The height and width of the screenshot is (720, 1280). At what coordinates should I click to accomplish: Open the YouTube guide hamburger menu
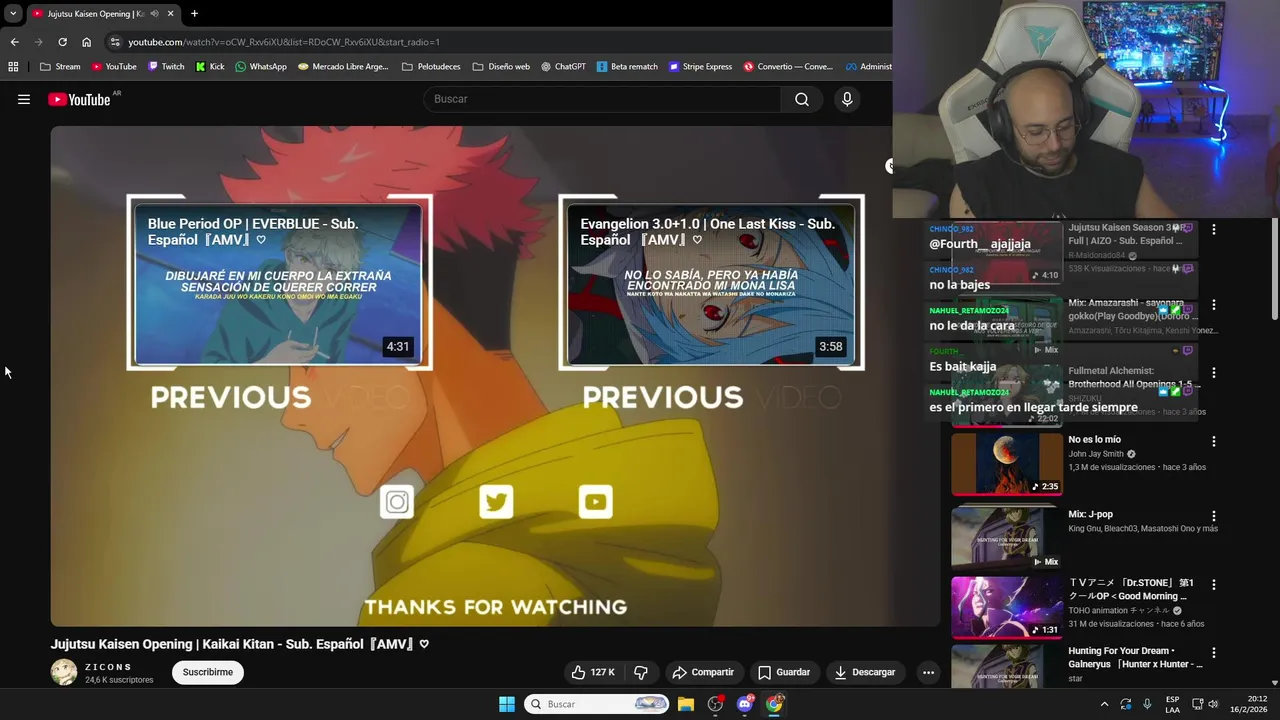[24, 99]
